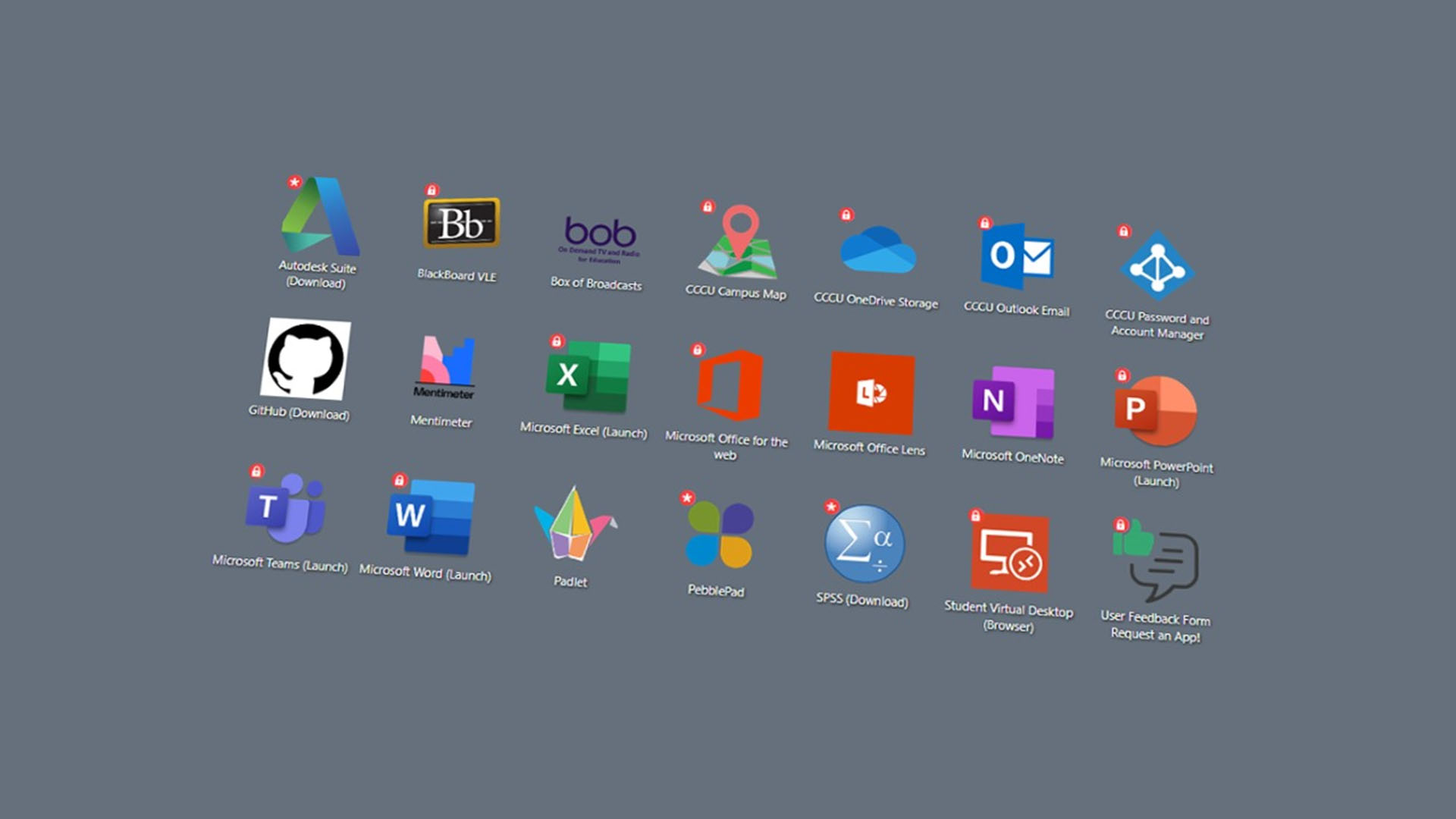Click the "SPSS (Download)" label
The image size is (1456, 819).
tap(862, 600)
